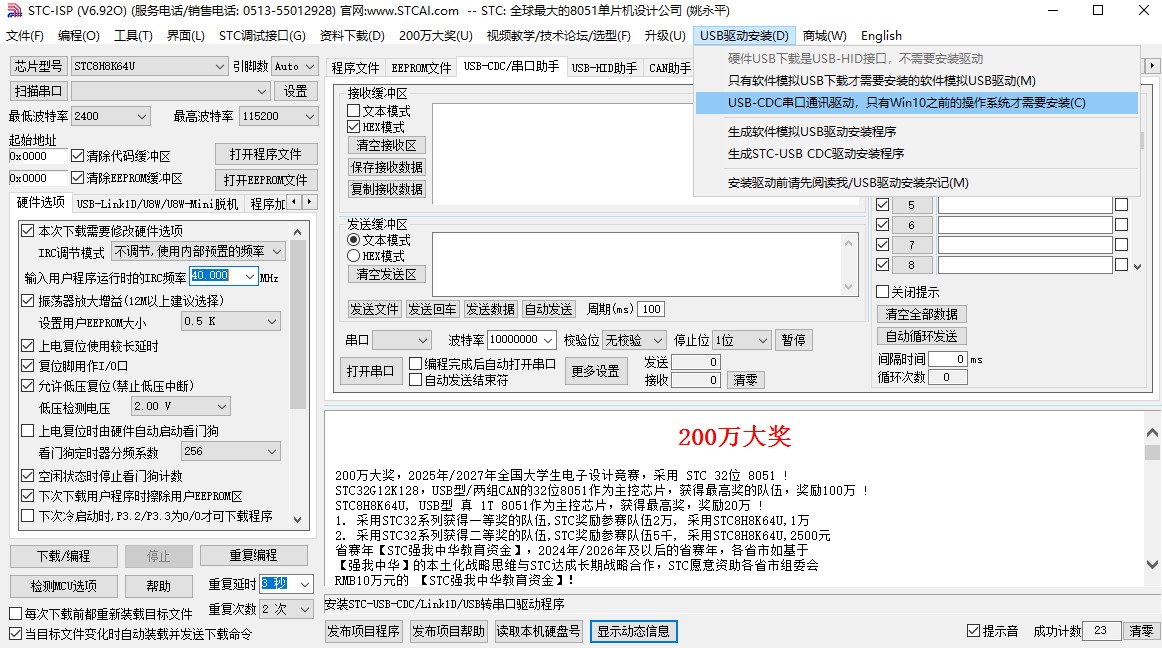Click 发送数据 button
Screen dimensions: 1162x648
(490, 309)
